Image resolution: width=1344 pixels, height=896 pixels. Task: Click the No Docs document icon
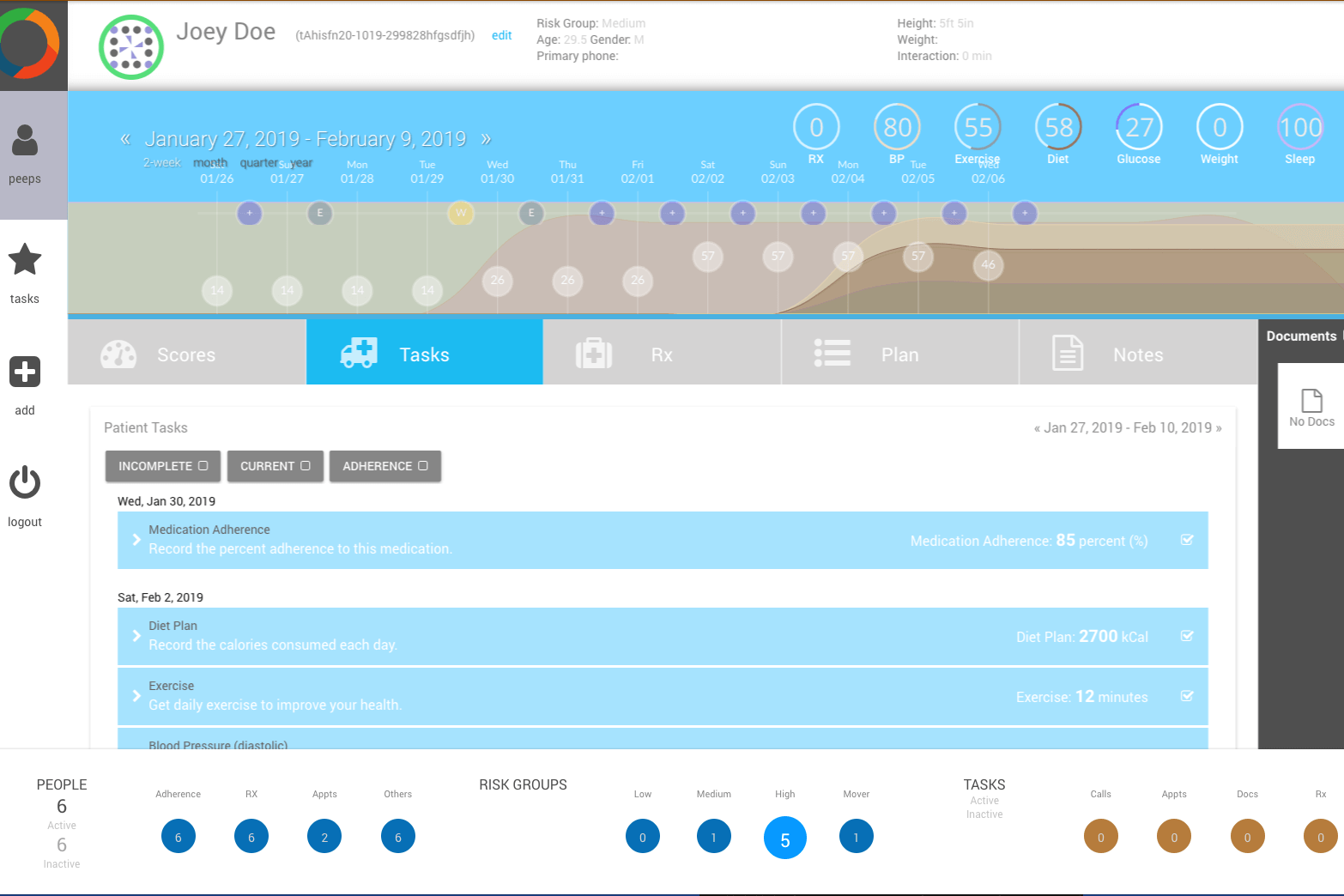click(x=1311, y=401)
